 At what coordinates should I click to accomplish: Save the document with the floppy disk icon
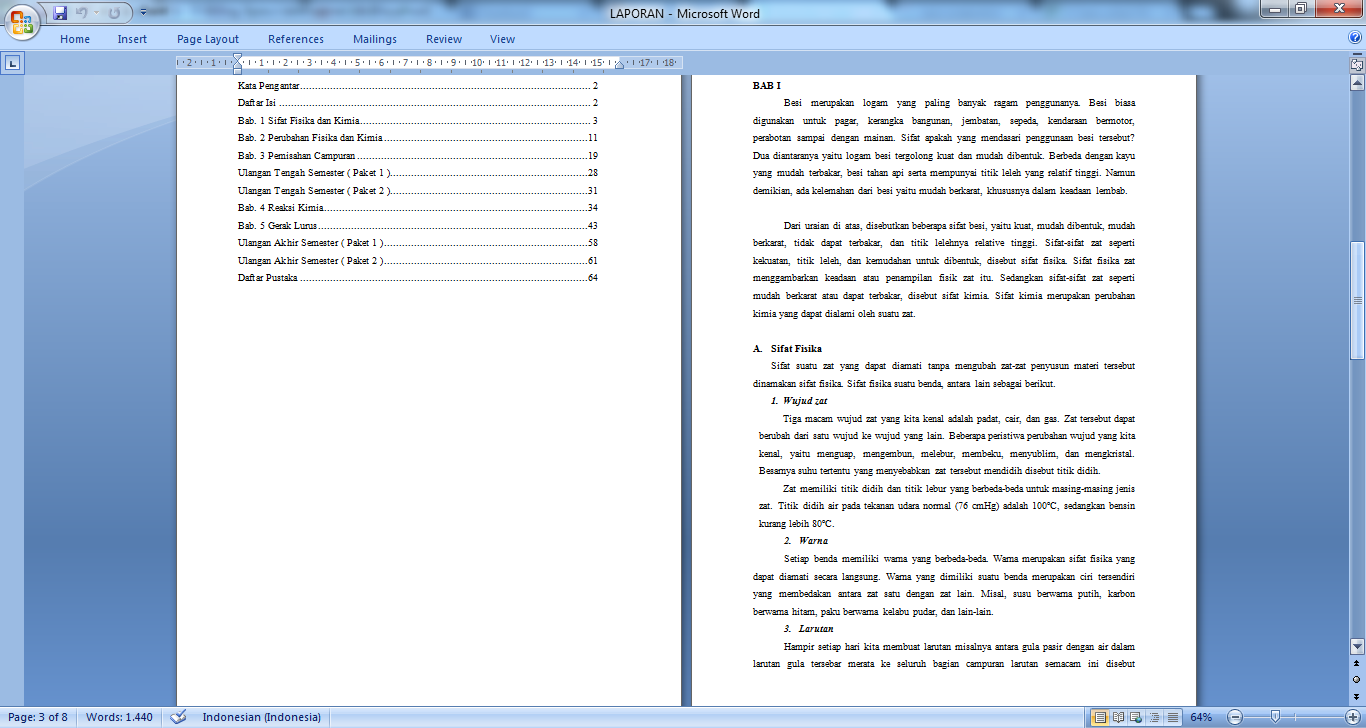[x=60, y=13]
